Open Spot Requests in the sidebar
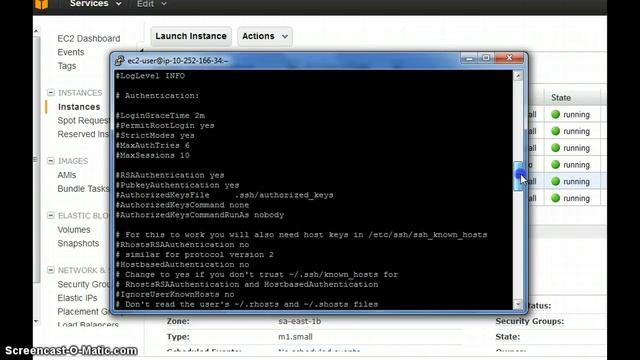640x360 pixels. click(x=84, y=120)
